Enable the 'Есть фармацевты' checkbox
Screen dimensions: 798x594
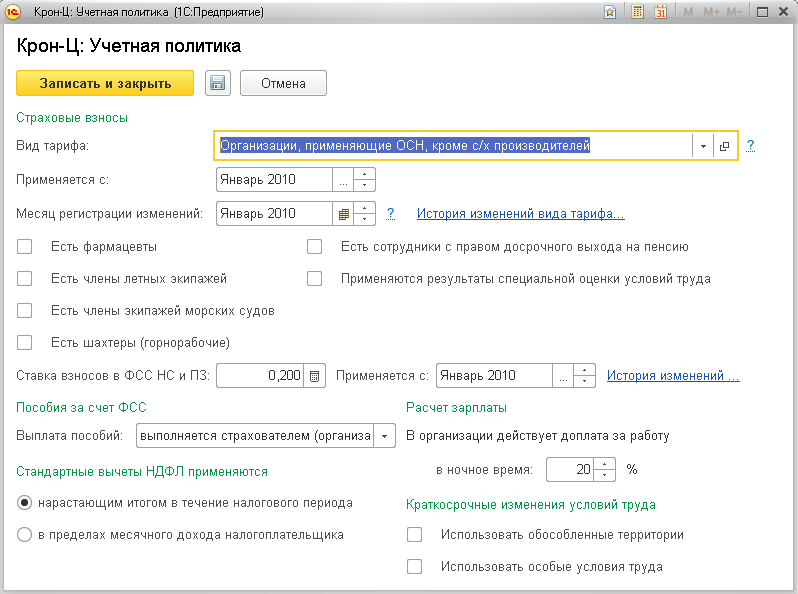pyautogui.click(x=25, y=246)
